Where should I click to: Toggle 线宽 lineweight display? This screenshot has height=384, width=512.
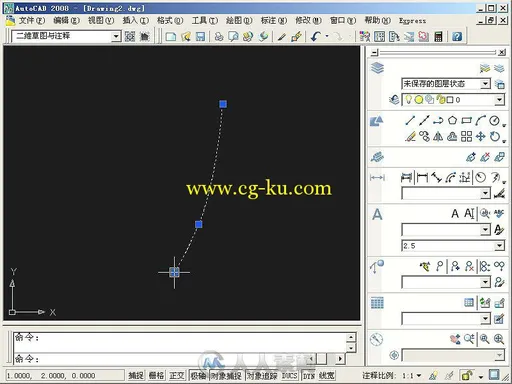[x=326, y=375]
